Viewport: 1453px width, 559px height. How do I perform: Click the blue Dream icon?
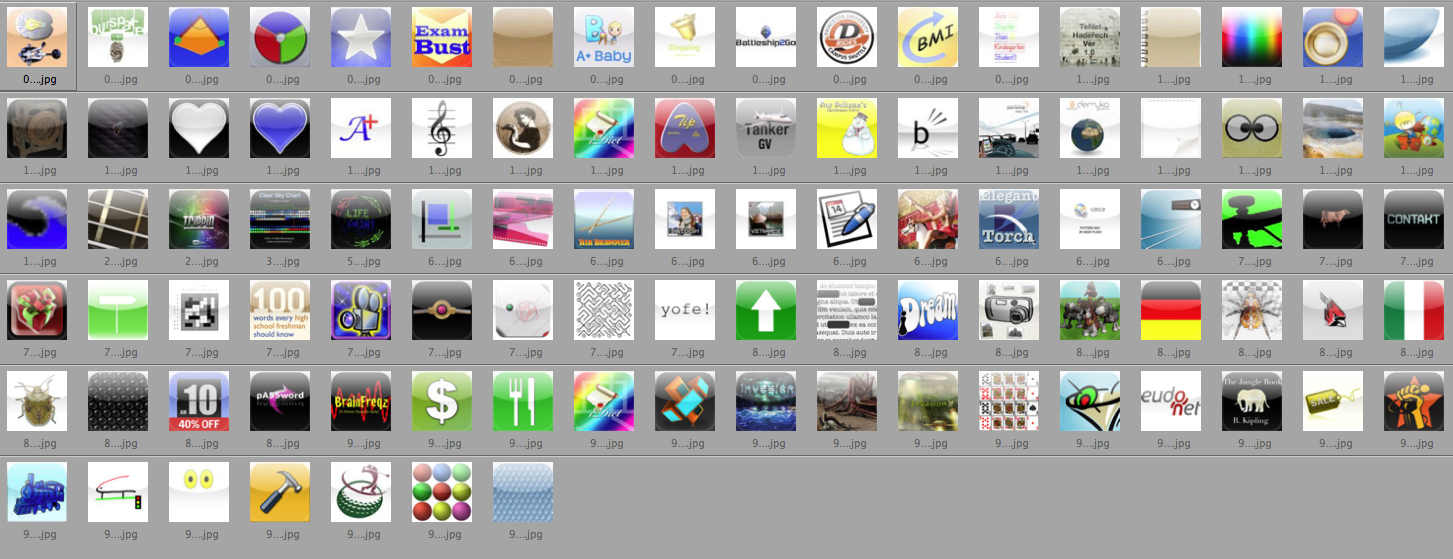[x=928, y=310]
